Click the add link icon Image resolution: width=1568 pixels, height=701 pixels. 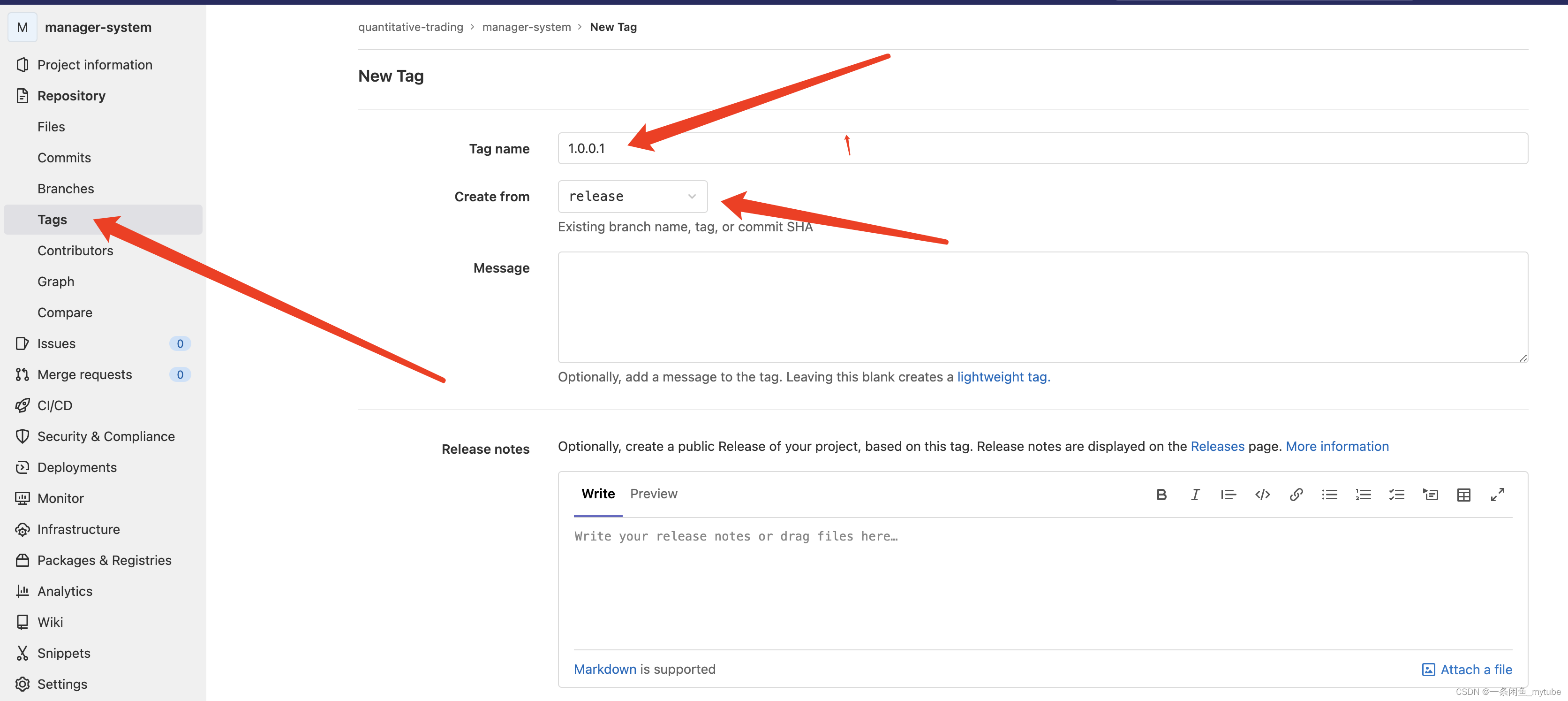pos(1296,495)
